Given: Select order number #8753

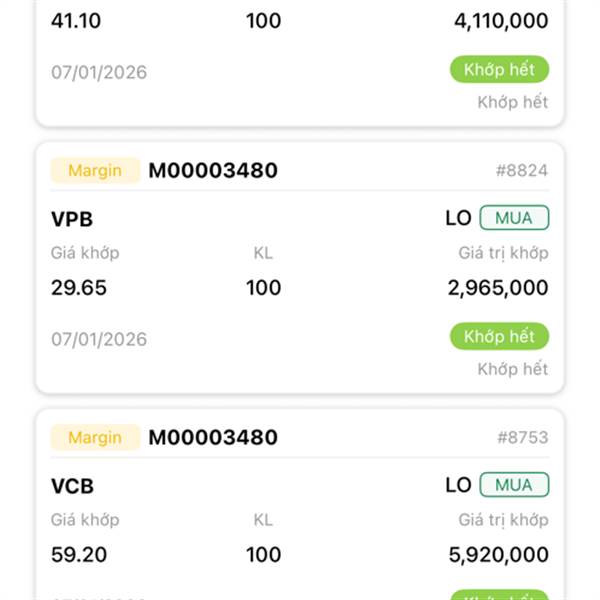Looking at the screenshot, I should pyautogui.click(x=521, y=437).
